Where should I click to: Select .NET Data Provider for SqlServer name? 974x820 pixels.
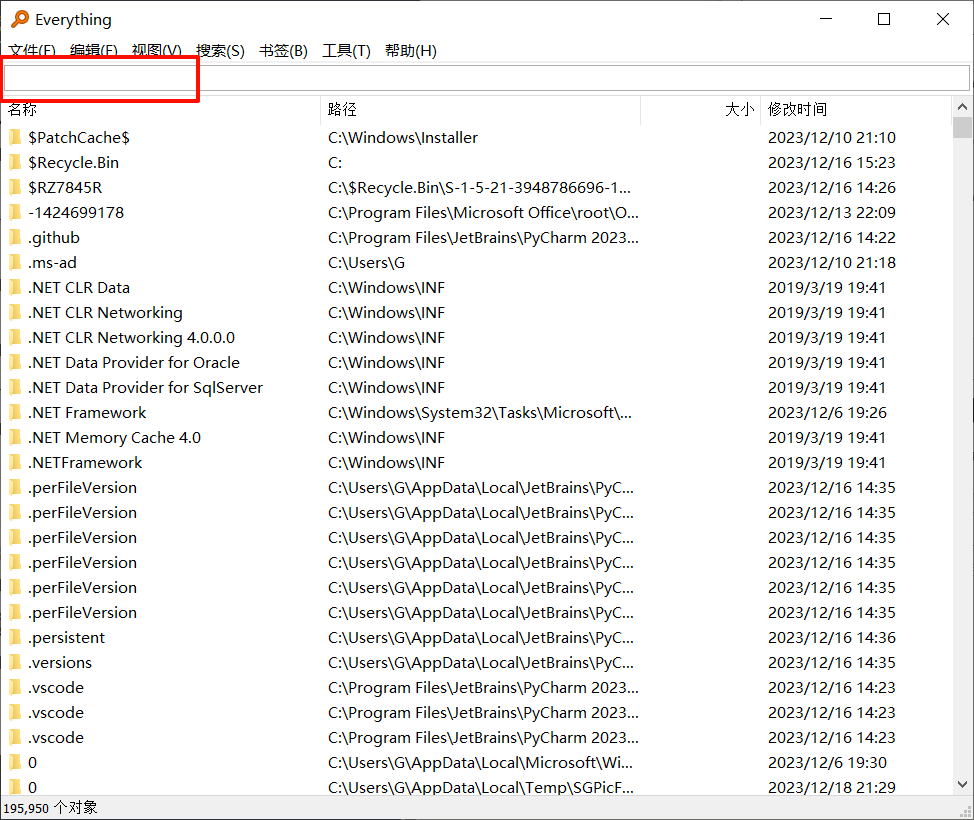pos(145,388)
